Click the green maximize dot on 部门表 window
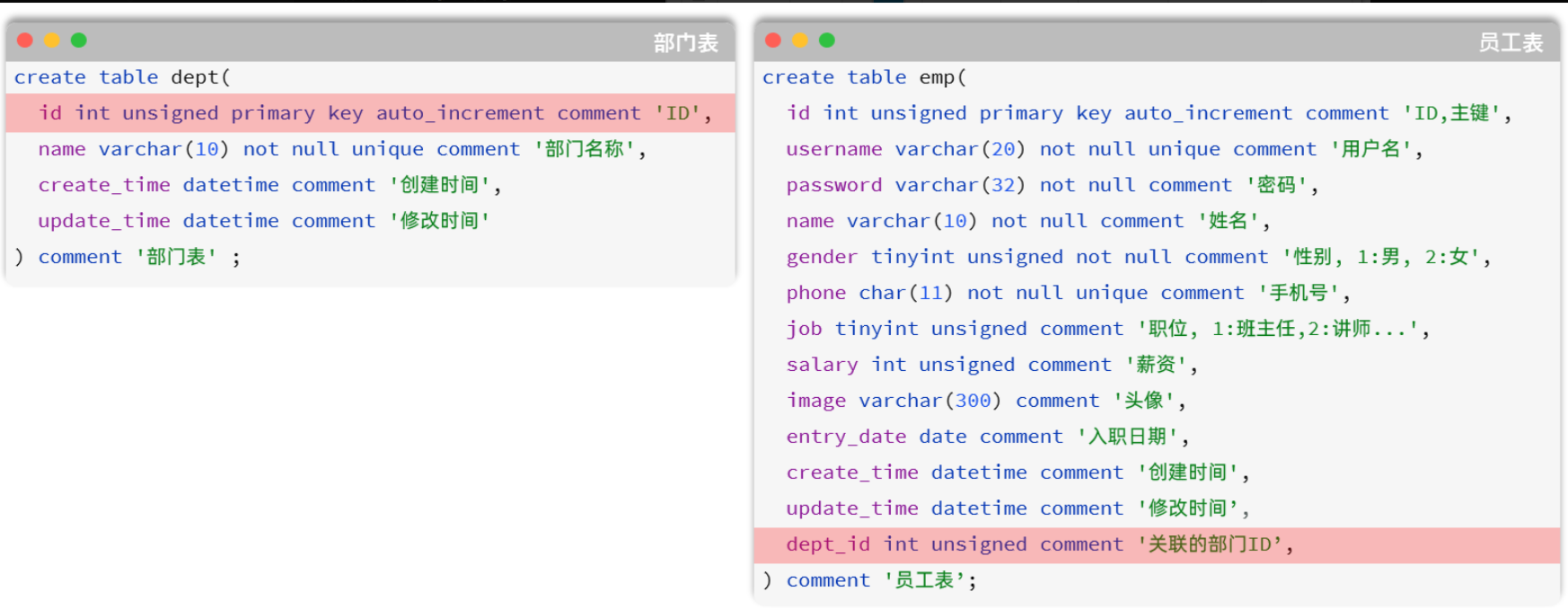Screen dimensions: 1568x609 tap(79, 40)
